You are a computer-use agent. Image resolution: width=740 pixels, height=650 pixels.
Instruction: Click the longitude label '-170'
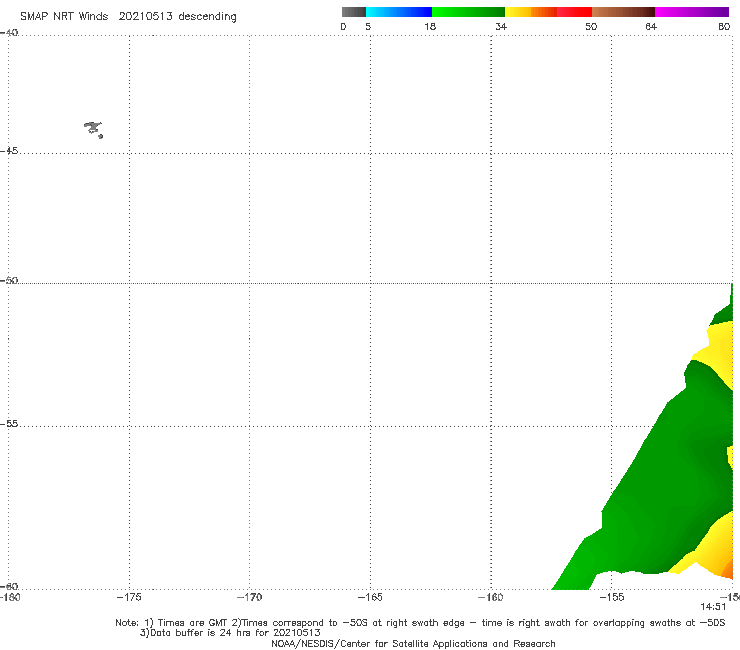coord(249,597)
